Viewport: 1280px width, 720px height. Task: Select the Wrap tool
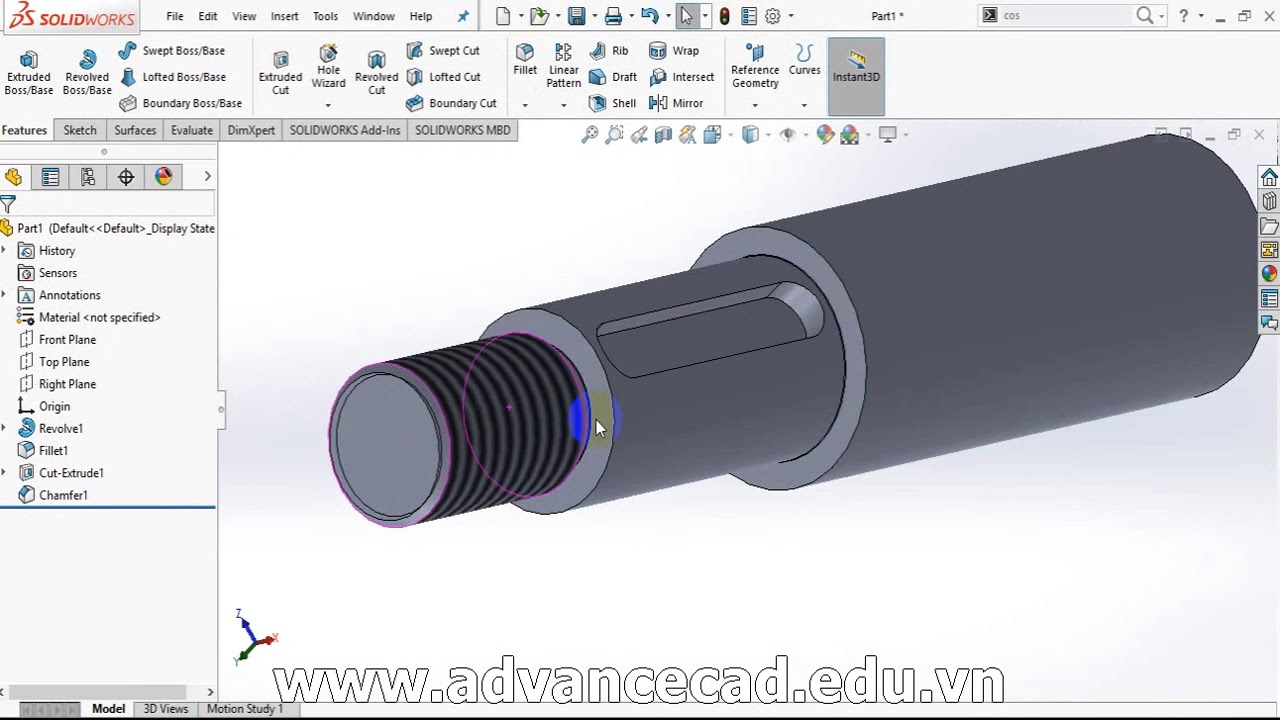674,51
